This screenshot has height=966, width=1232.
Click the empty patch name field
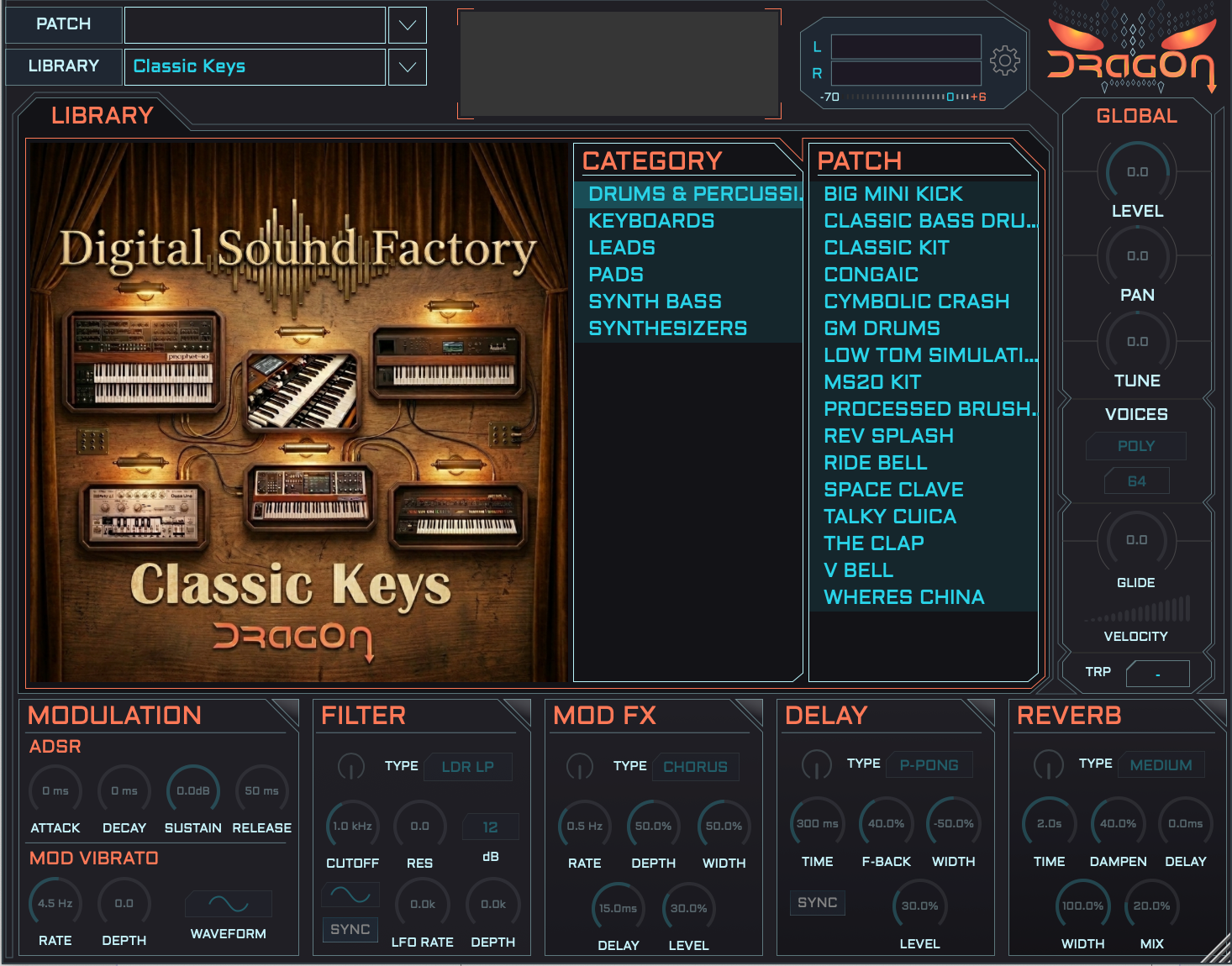tap(255, 25)
